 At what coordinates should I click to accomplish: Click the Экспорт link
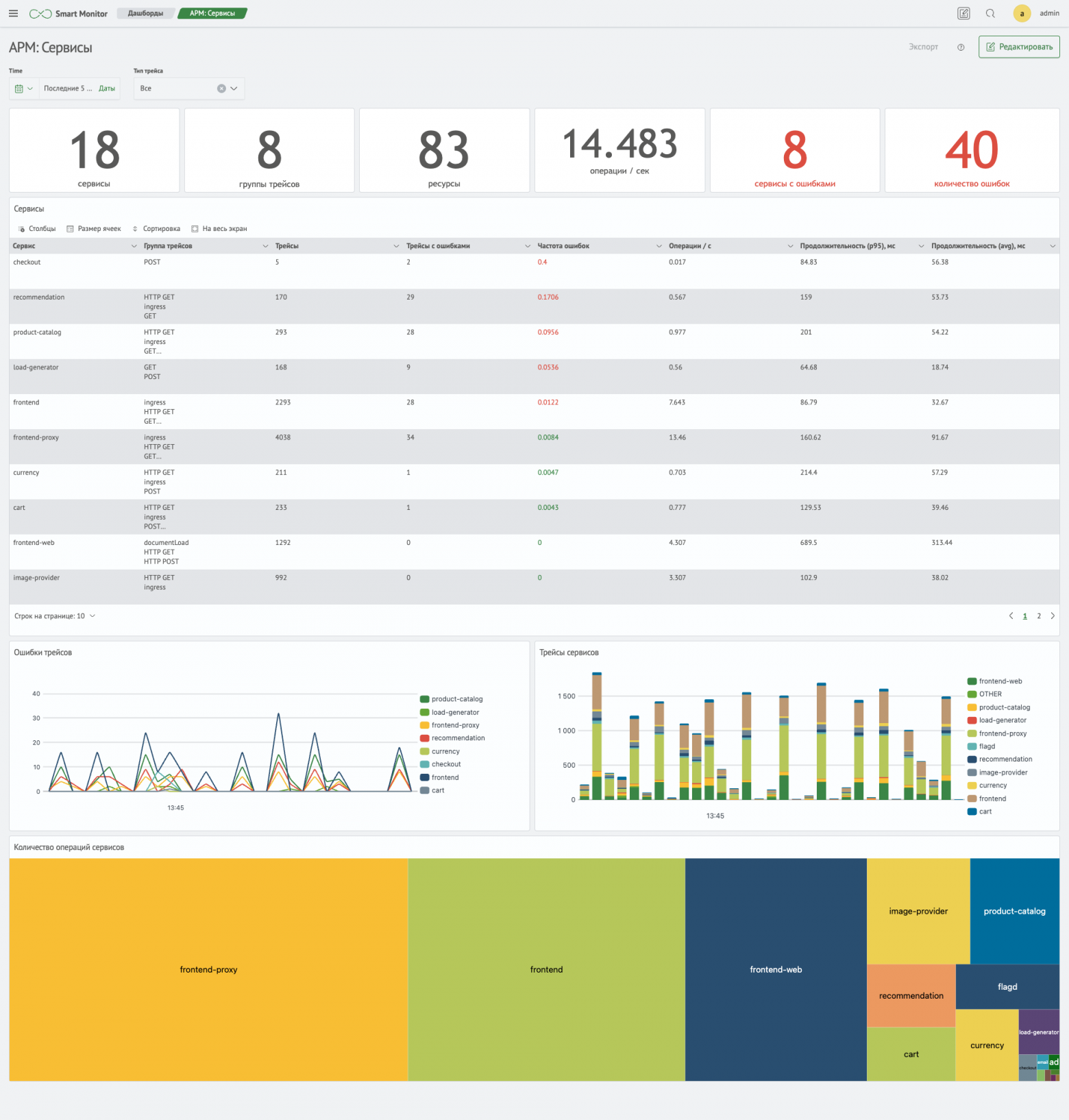tap(923, 47)
